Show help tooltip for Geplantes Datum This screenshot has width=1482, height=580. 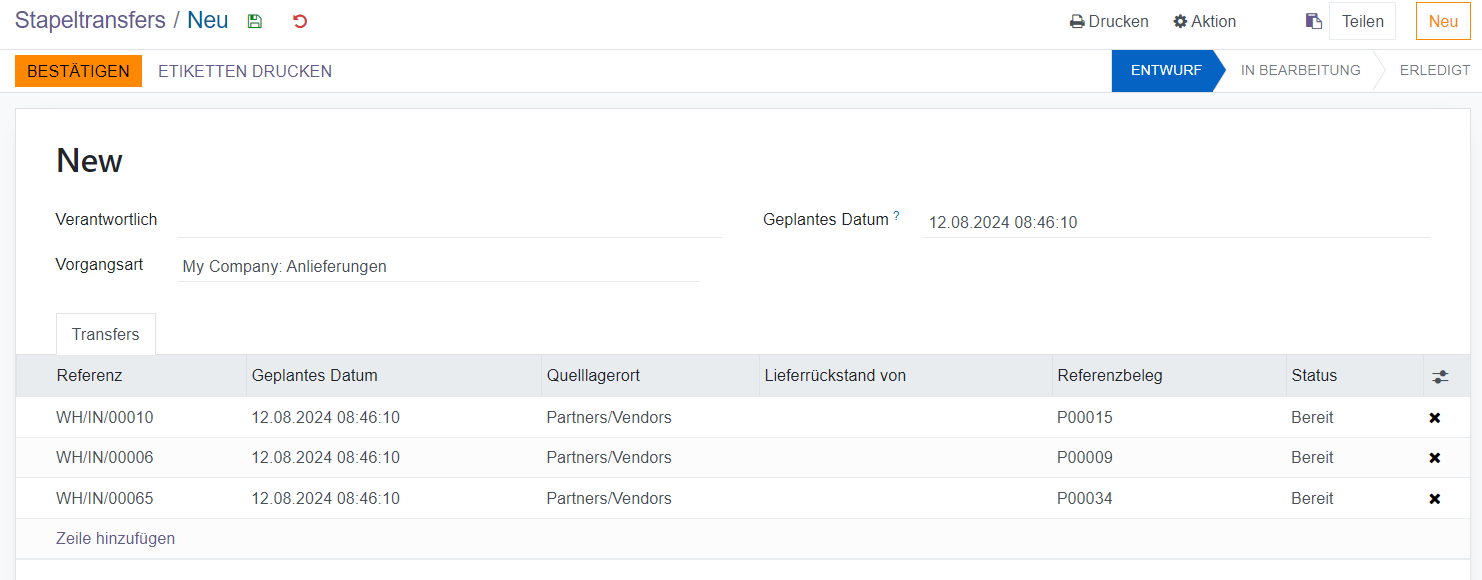[x=896, y=216]
